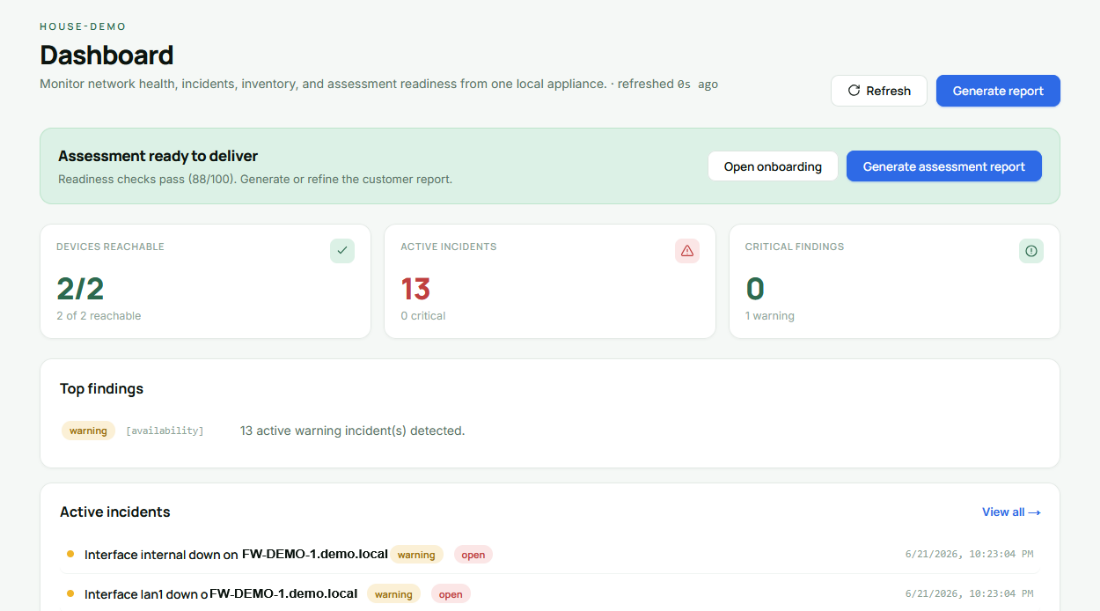
Task: Click the 'refreshed 0s ago' status text
Action: (667, 83)
